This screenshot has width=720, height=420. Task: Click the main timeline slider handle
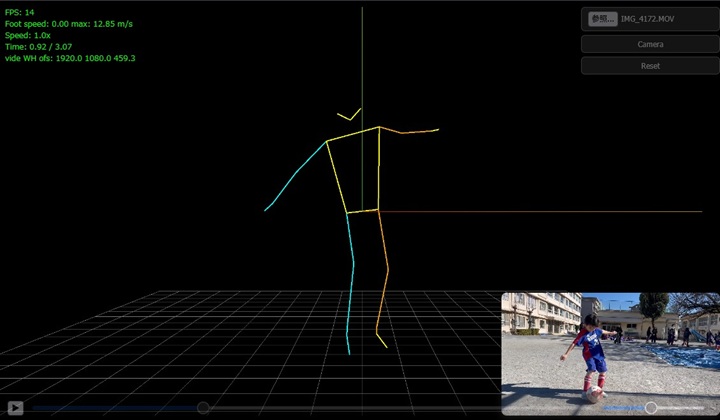pos(203,408)
